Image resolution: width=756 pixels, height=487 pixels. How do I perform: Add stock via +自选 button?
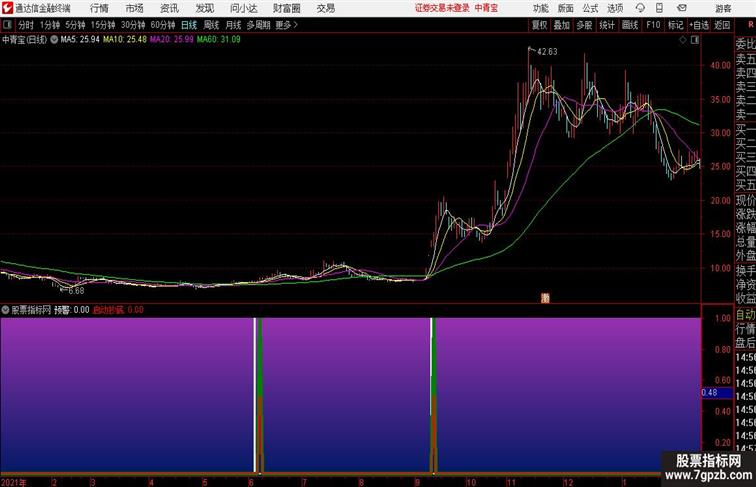pyautogui.click(x=699, y=25)
